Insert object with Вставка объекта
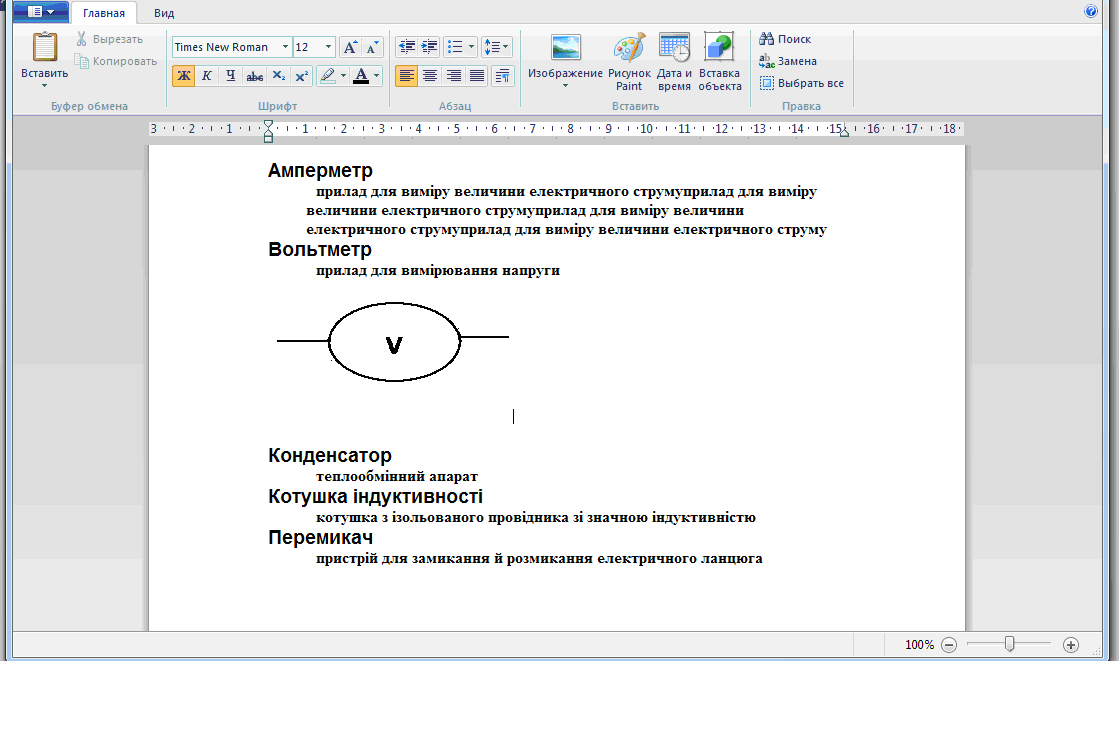 pyautogui.click(x=719, y=62)
